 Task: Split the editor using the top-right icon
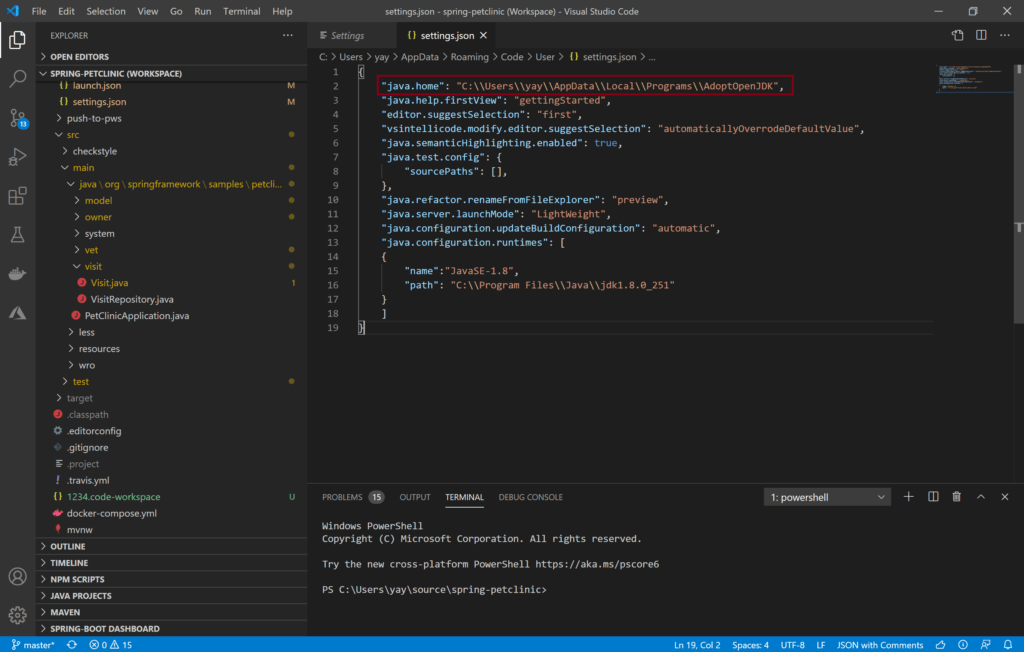coord(981,33)
